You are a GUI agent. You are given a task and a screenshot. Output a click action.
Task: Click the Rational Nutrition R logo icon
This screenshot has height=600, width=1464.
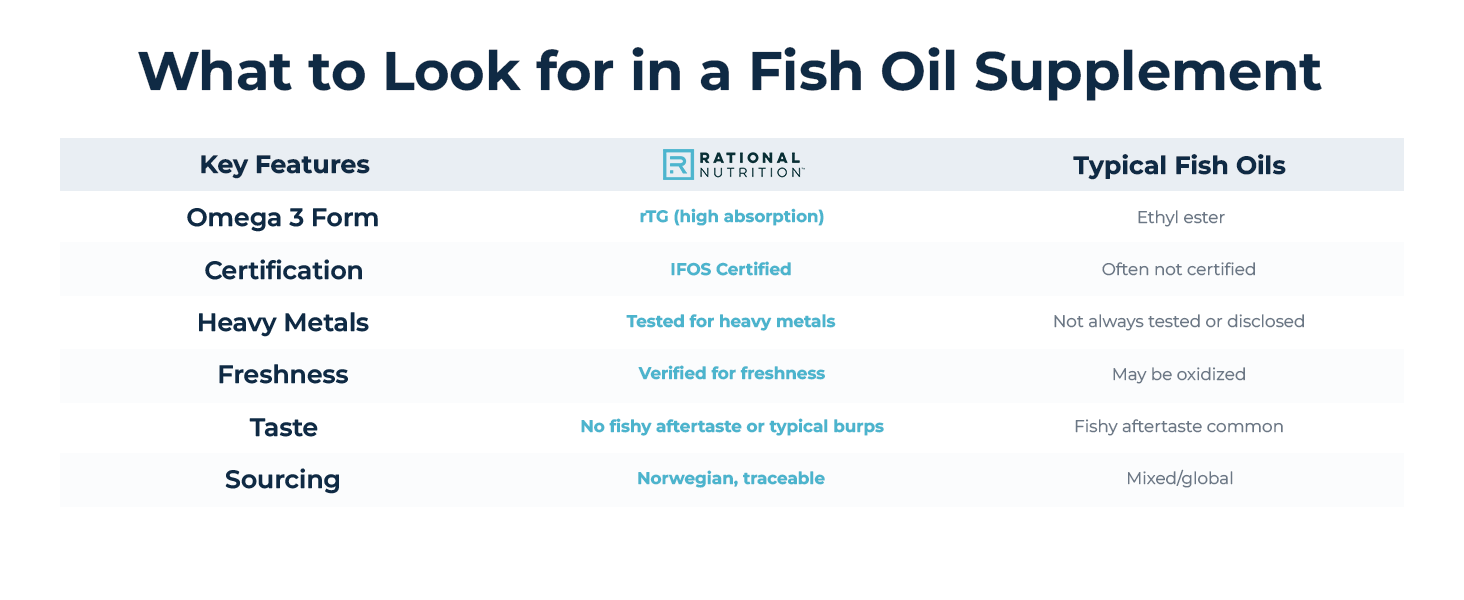(x=678, y=165)
